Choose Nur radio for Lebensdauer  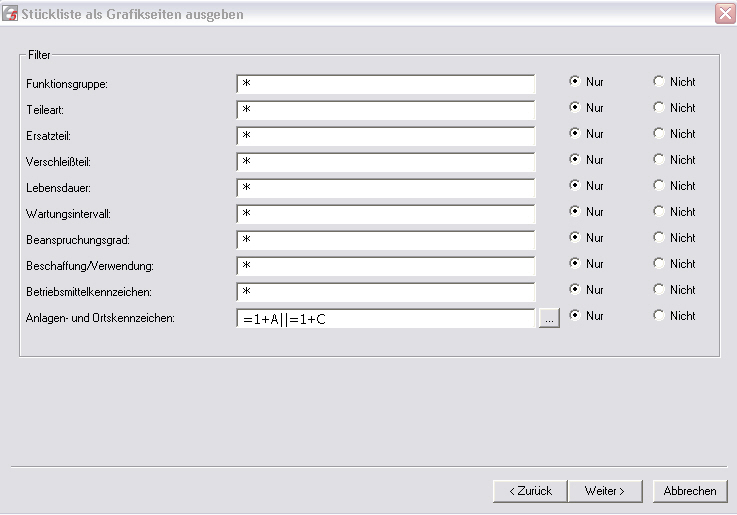point(586,186)
